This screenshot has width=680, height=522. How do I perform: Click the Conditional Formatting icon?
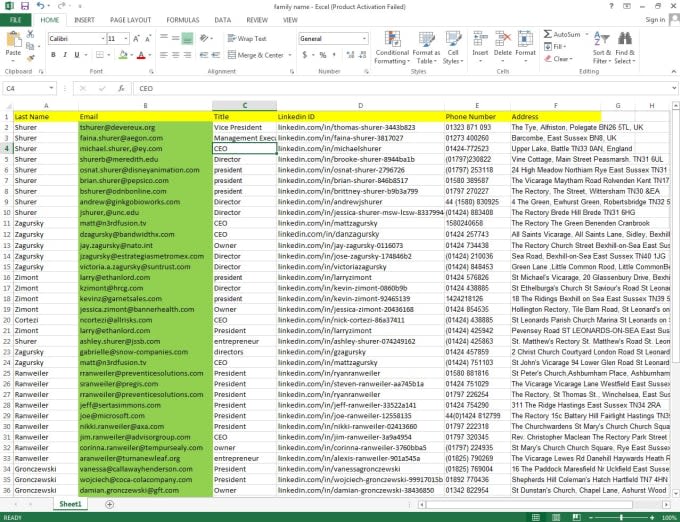pyautogui.click(x=392, y=39)
